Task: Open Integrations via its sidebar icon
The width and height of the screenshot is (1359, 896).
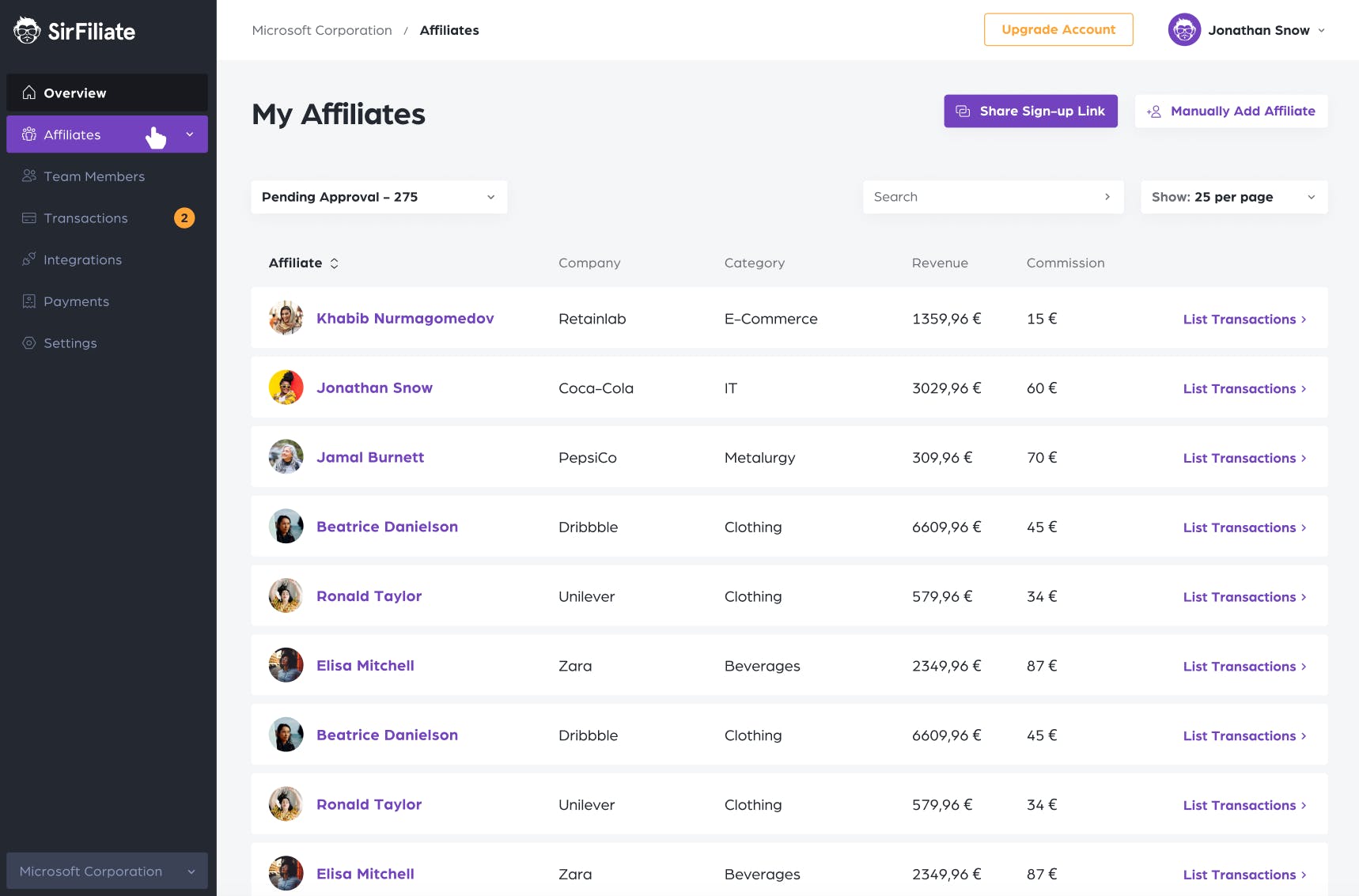Action: (x=29, y=259)
